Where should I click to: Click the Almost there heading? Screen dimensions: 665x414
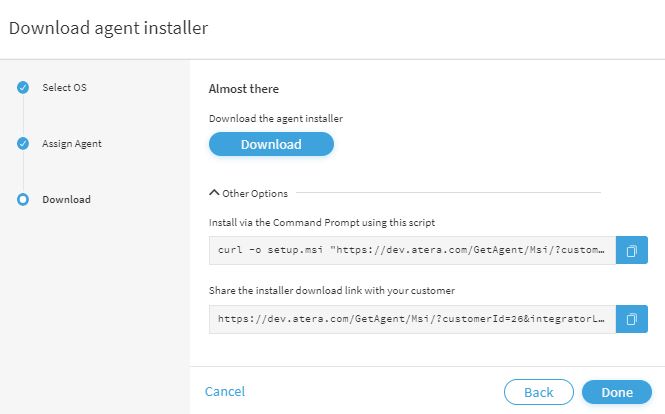coord(244,89)
